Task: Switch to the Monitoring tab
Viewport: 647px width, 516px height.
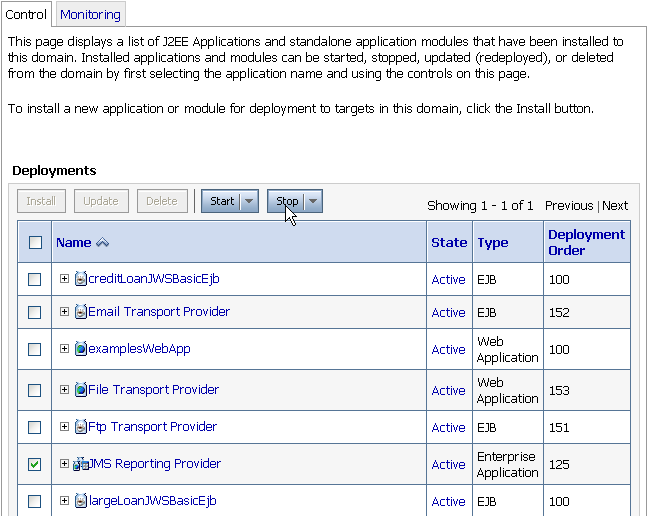Action: pyautogui.click(x=90, y=15)
